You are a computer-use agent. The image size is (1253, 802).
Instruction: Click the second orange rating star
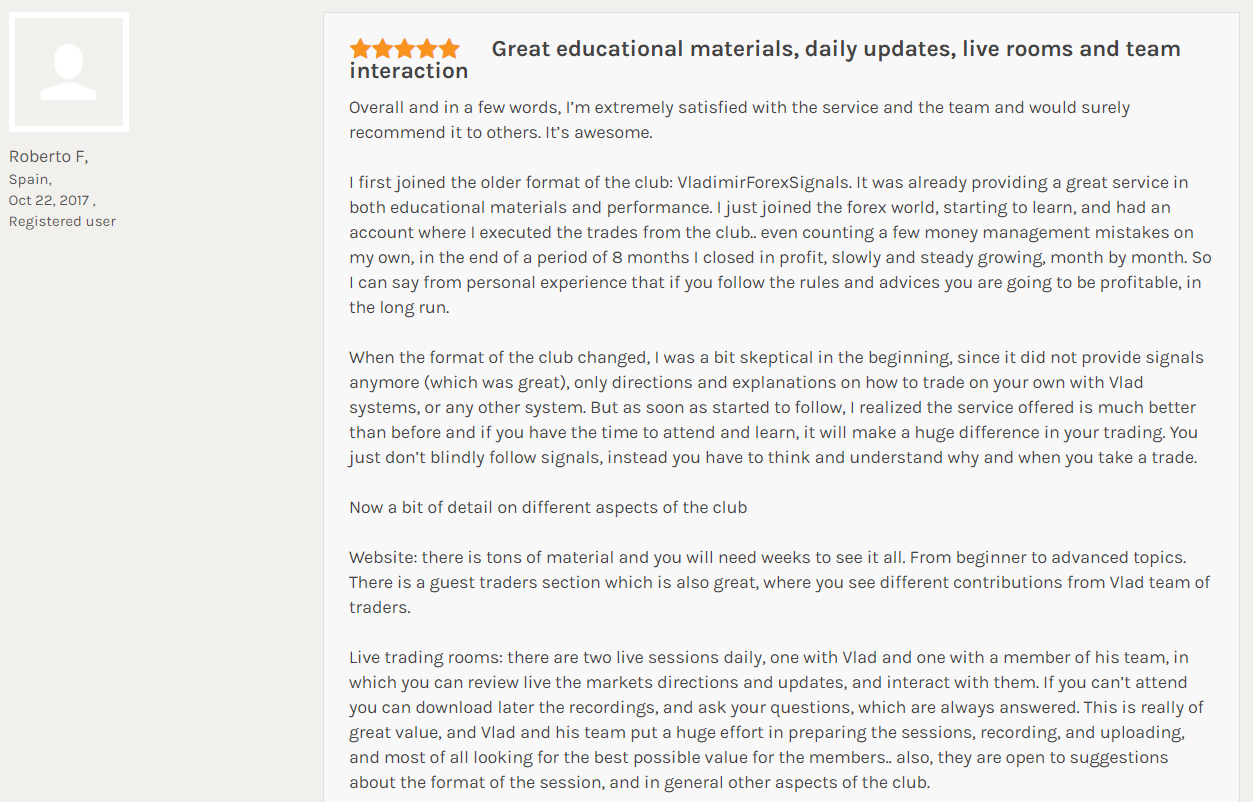point(382,49)
